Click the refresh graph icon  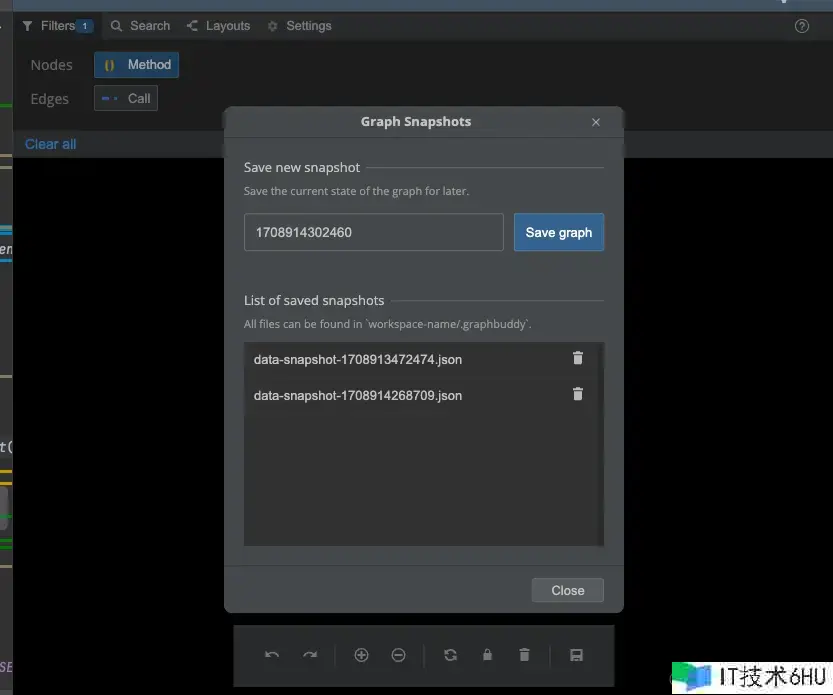point(450,655)
